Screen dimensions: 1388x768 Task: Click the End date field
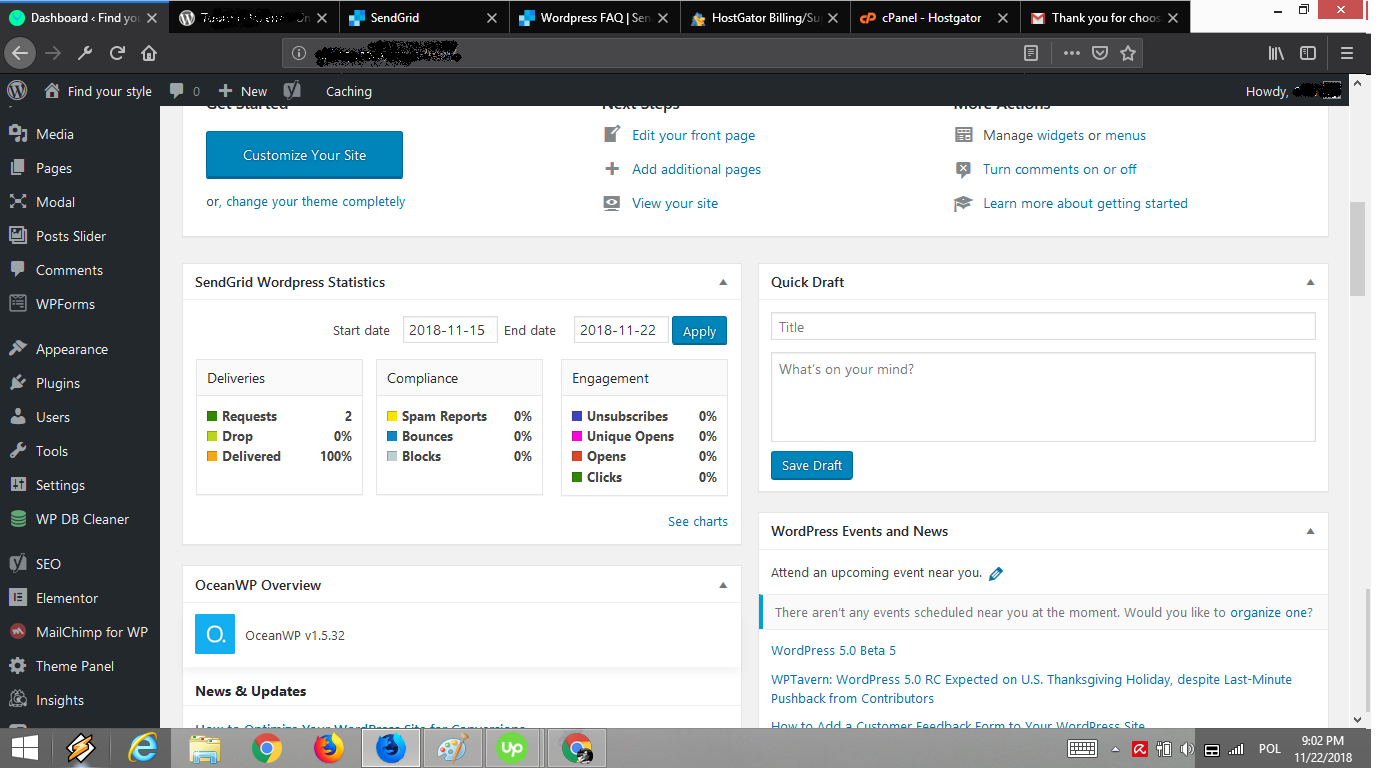(621, 330)
